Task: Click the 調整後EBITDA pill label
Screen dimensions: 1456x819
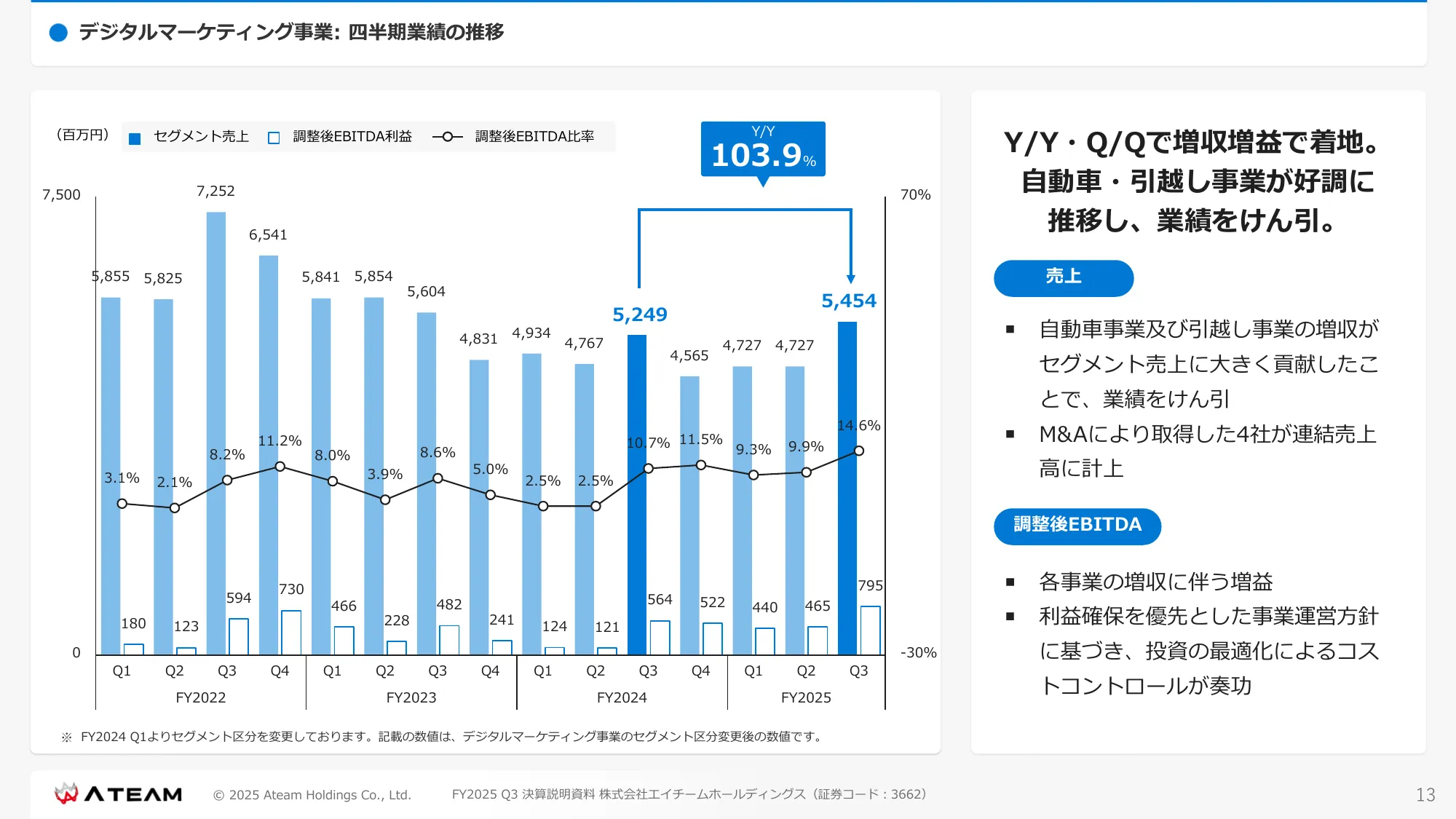Action: coord(1077,526)
